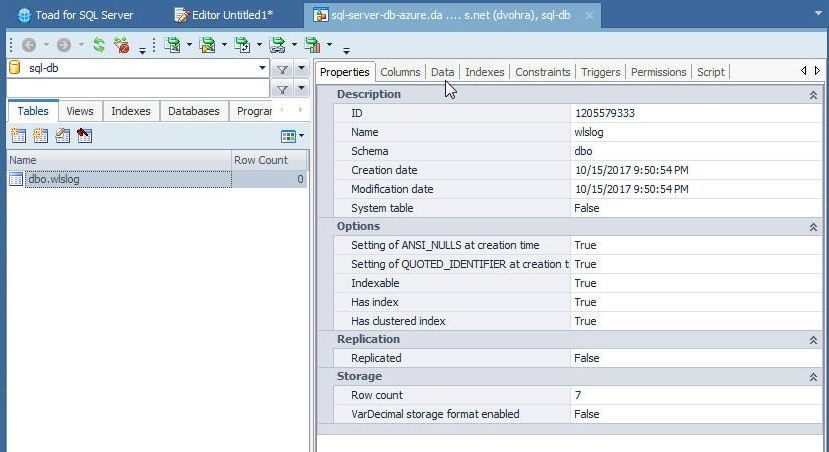Refresh the object list with green arrows
Screen dimensions: 829x452
[x=99, y=45]
